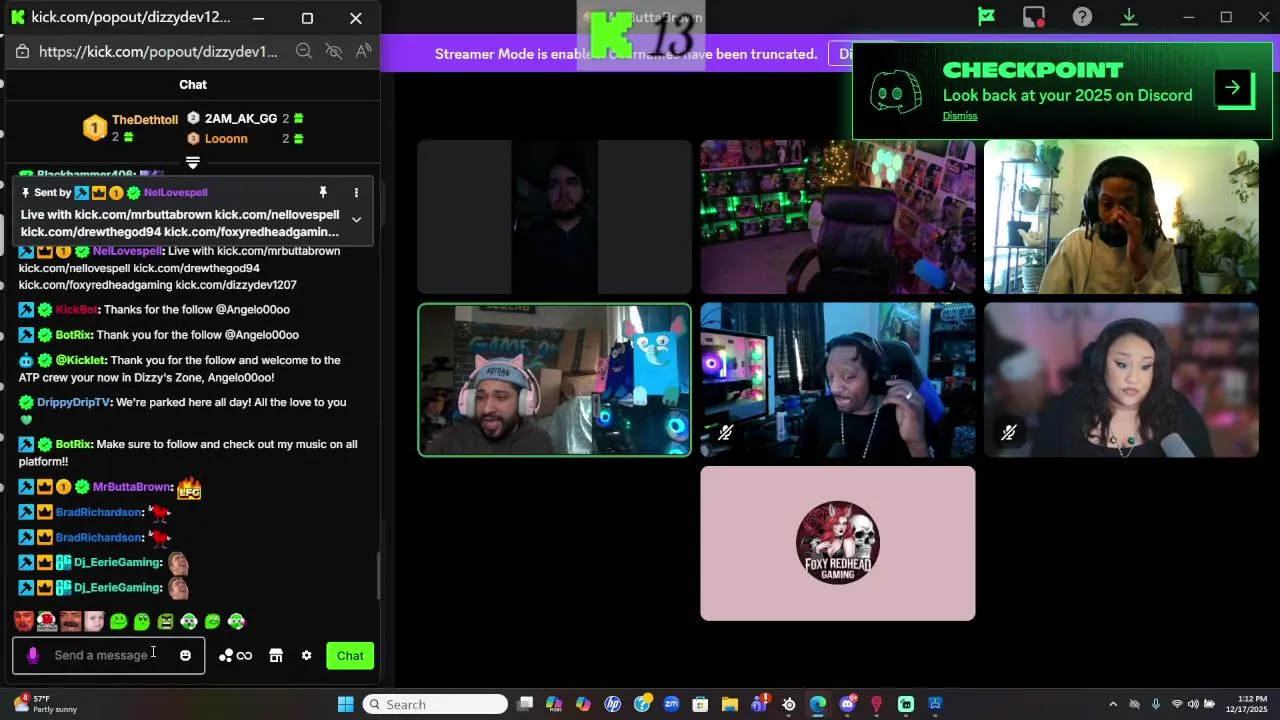1280x720 pixels.
Task: Open the Discord inbox icon with red dot
Action: click(x=1034, y=17)
